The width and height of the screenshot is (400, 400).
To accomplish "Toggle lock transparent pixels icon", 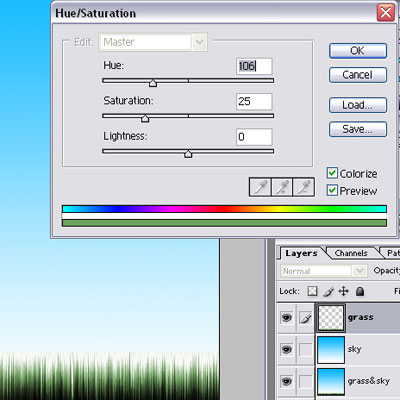I will click(x=312, y=291).
